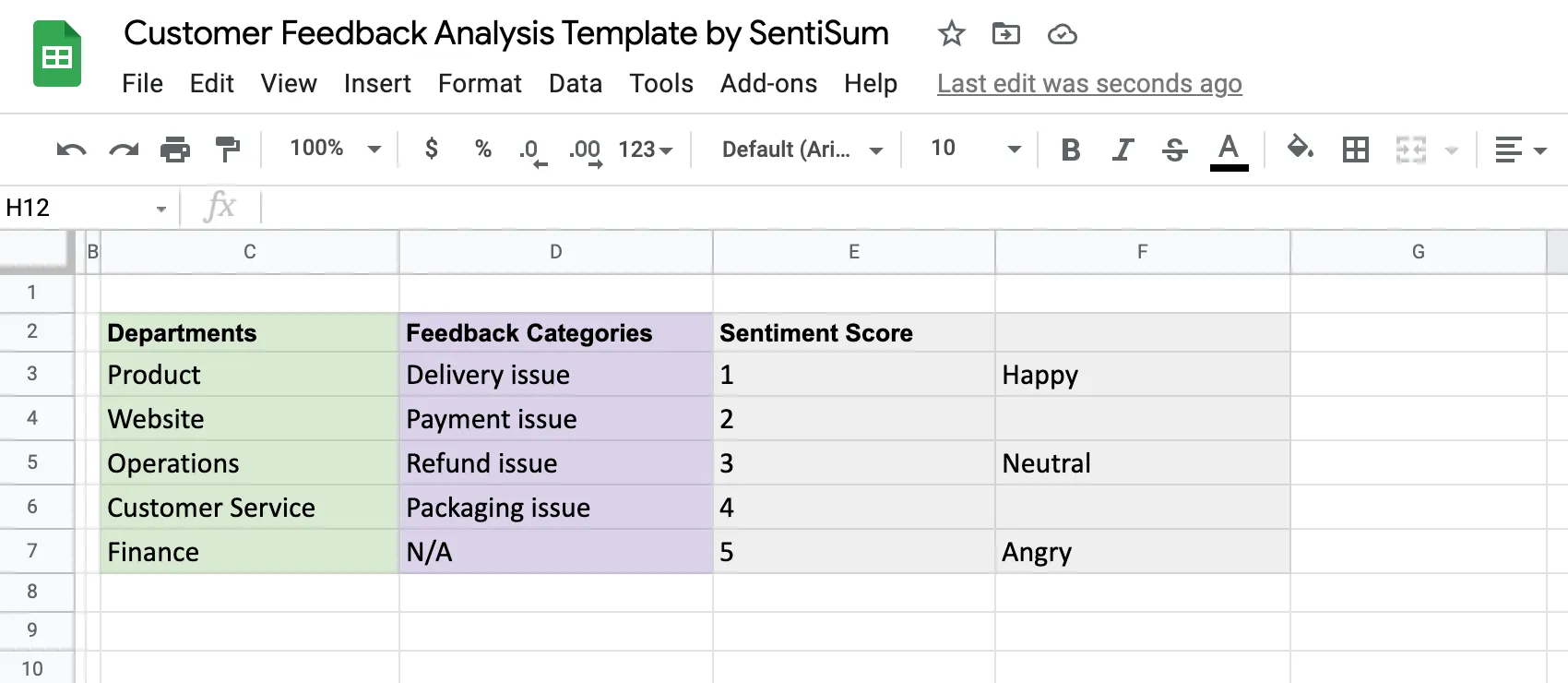The width and height of the screenshot is (1568, 683).
Task: Select the Happy cell
Action: click(1143, 375)
